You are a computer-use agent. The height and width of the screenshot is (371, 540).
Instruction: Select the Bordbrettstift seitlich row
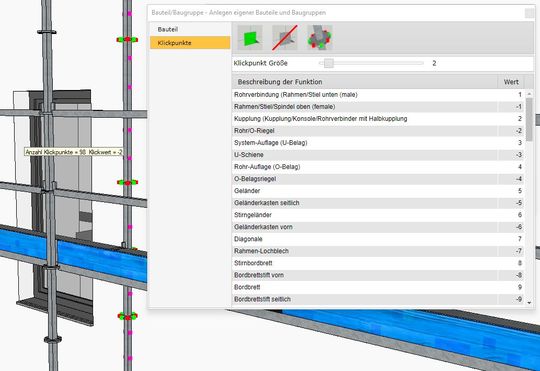point(378,299)
